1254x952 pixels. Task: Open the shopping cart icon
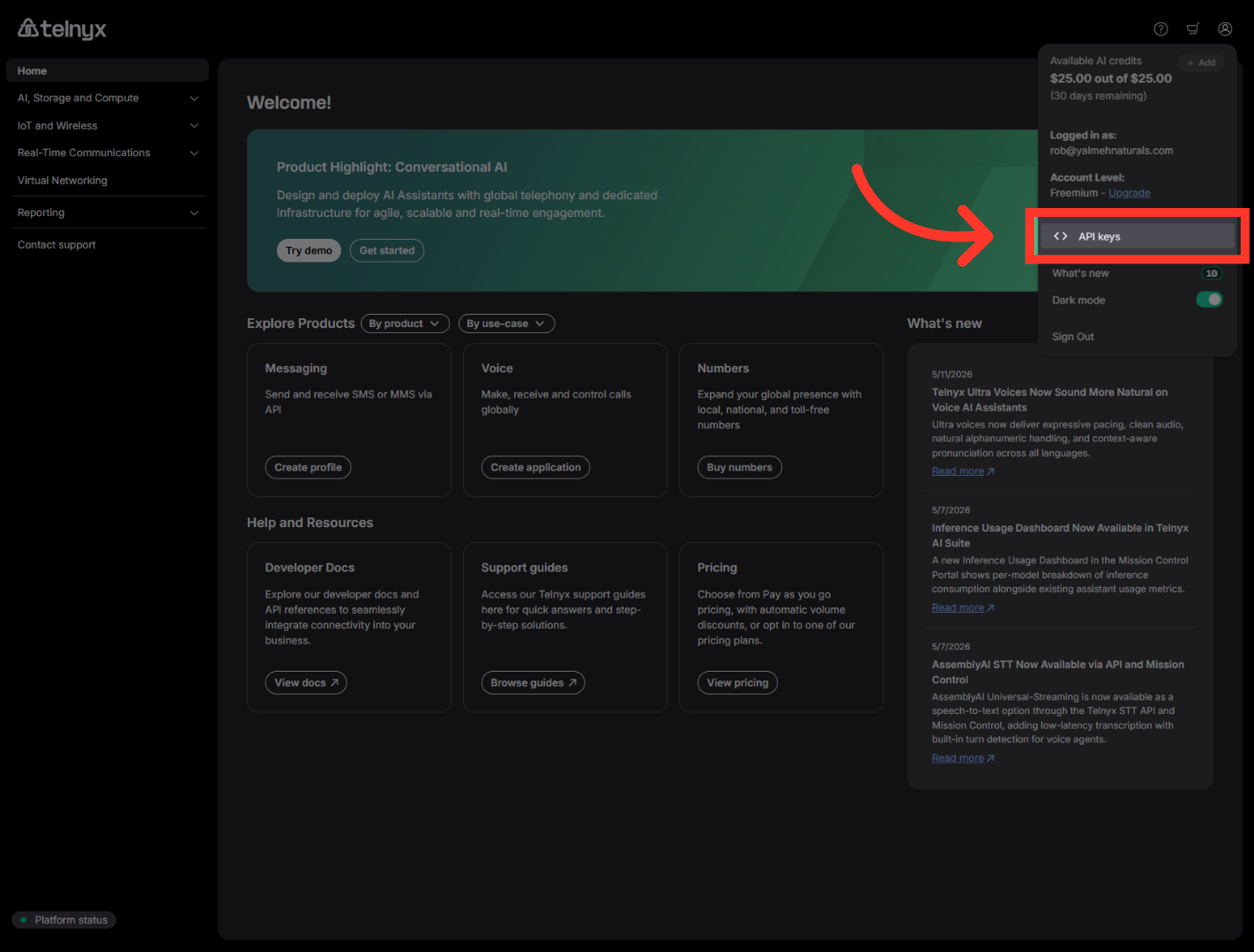point(1192,29)
